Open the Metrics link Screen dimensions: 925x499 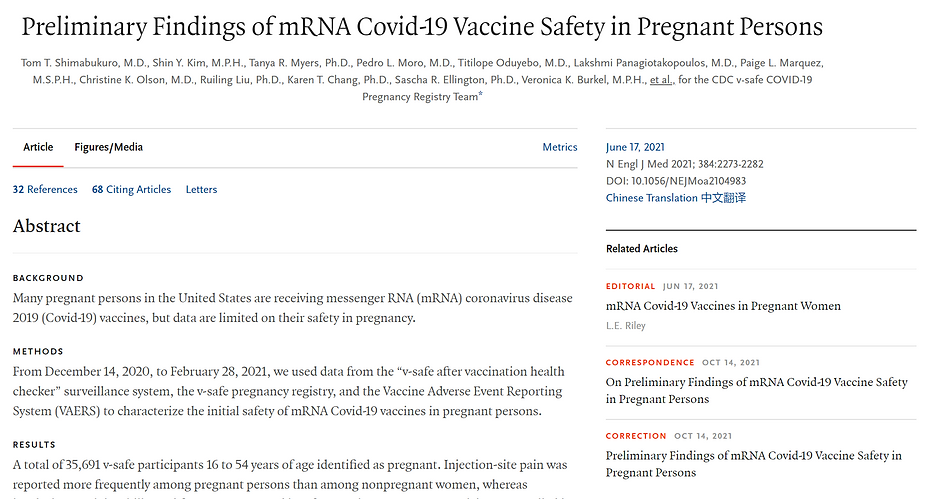(x=560, y=147)
